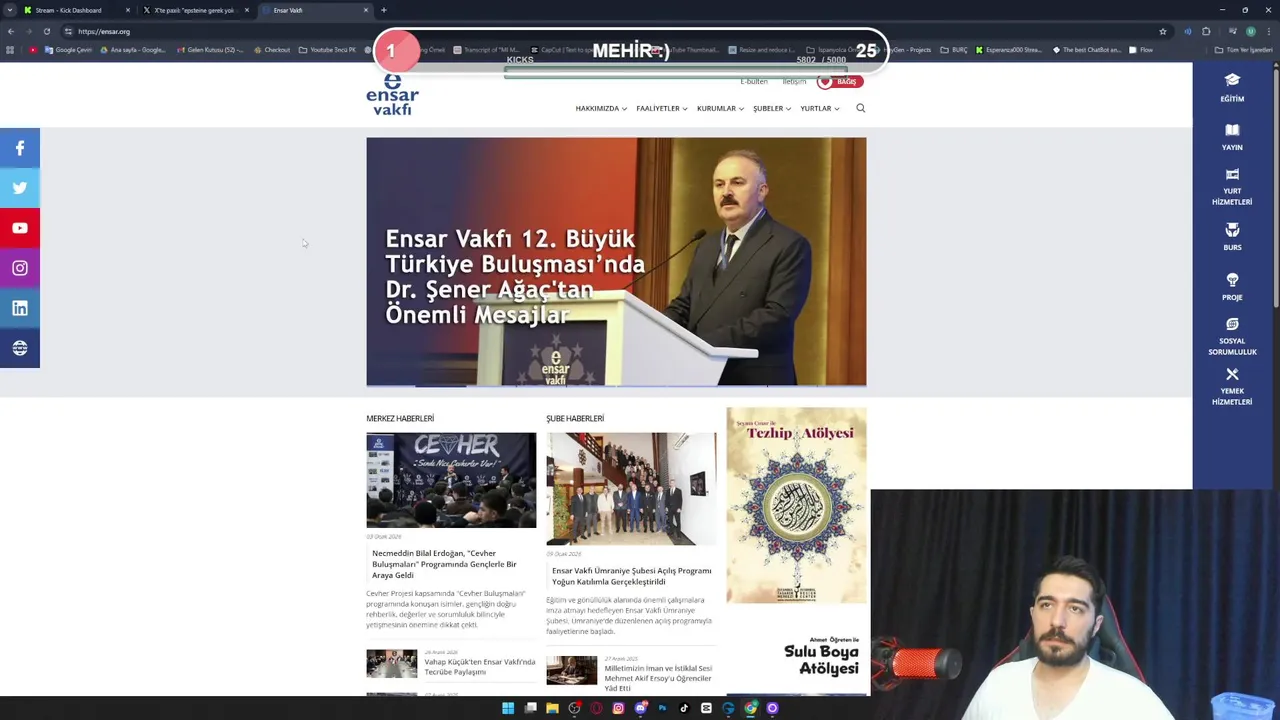Open File Explorer from the taskbar
The image size is (1280, 720).
click(552, 708)
